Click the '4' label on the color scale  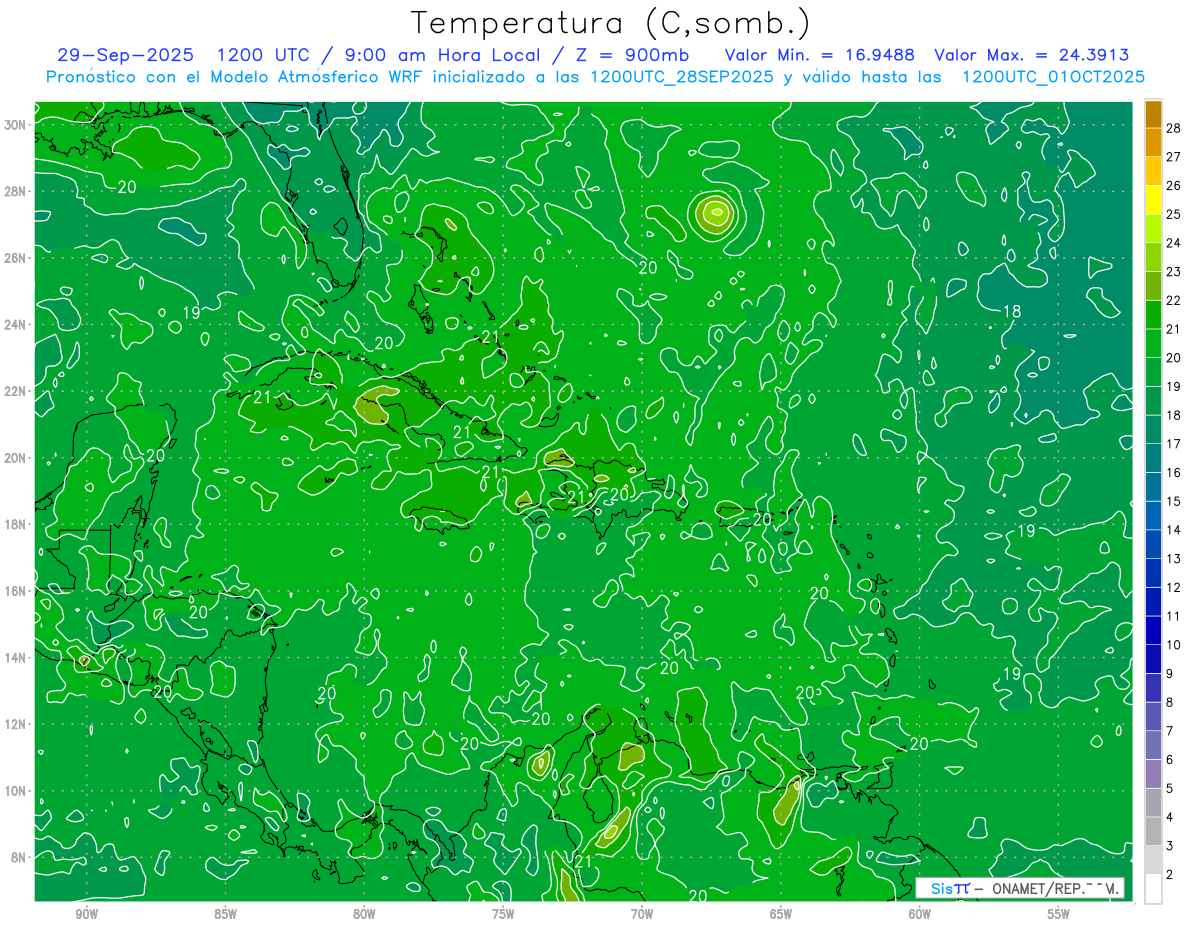(1170, 817)
